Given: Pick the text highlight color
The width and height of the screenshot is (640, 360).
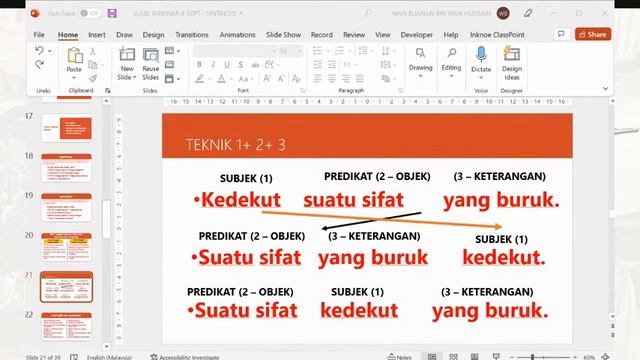Looking at the screenshot, I should pos(199,78).
